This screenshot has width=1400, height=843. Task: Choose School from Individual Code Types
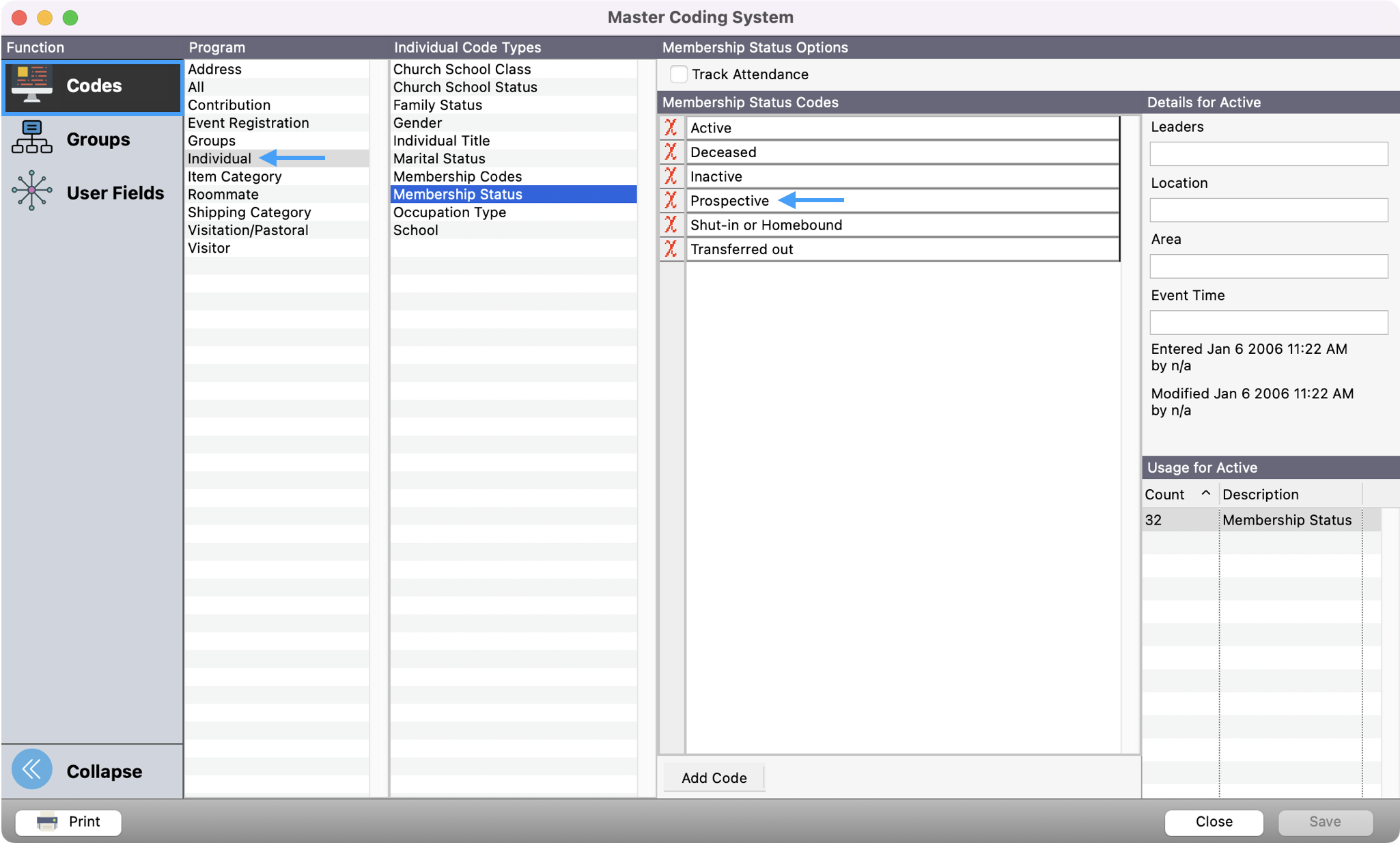point(416,230)
